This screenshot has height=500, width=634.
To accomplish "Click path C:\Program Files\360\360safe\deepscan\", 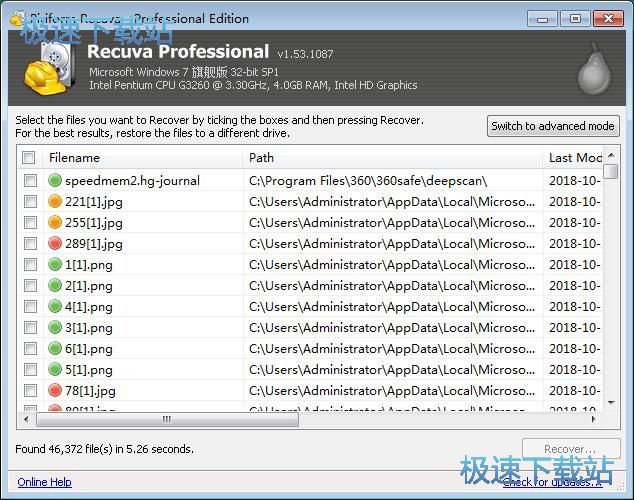I will 368,181.
